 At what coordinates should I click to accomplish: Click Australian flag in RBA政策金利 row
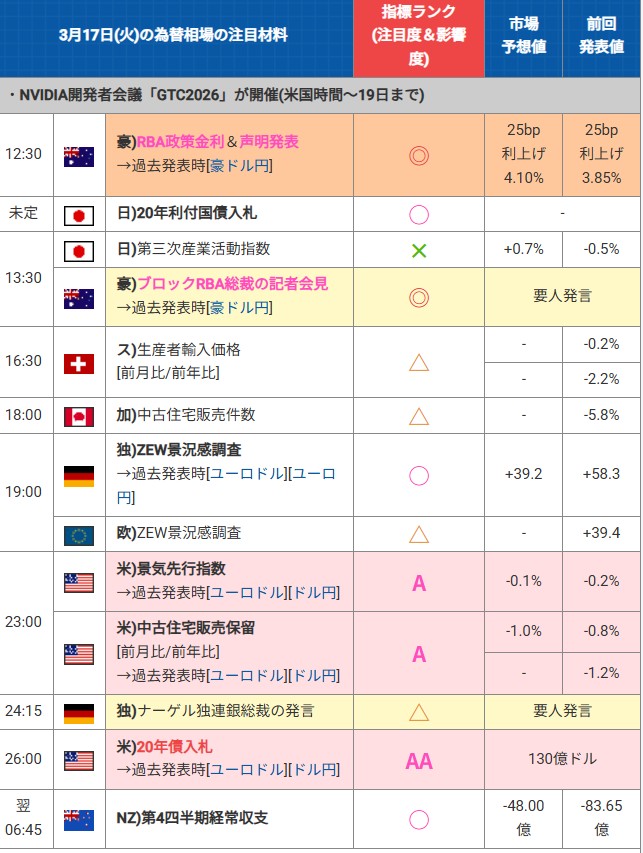point(79,155)
